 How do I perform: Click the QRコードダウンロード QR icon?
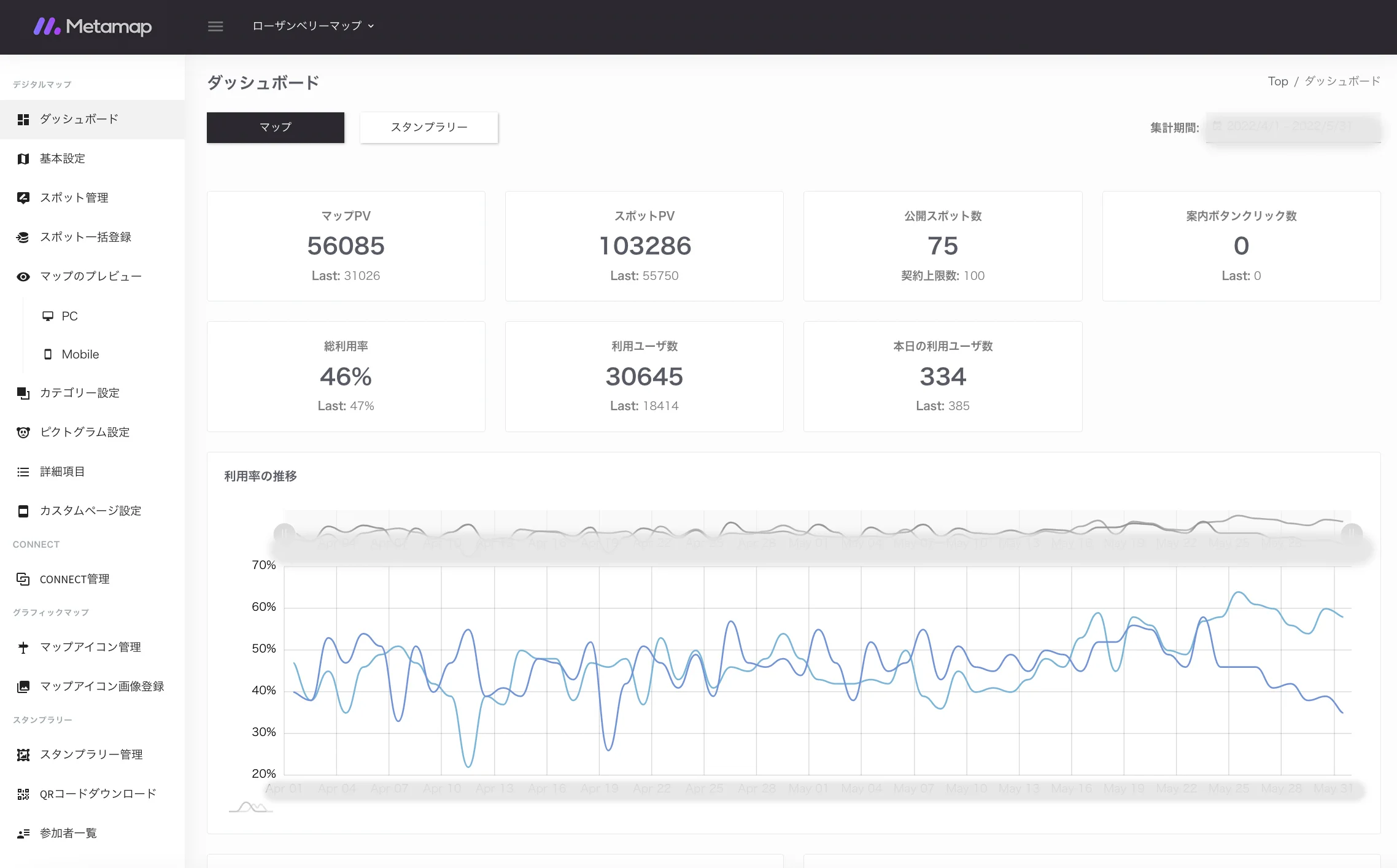(23, 794)
